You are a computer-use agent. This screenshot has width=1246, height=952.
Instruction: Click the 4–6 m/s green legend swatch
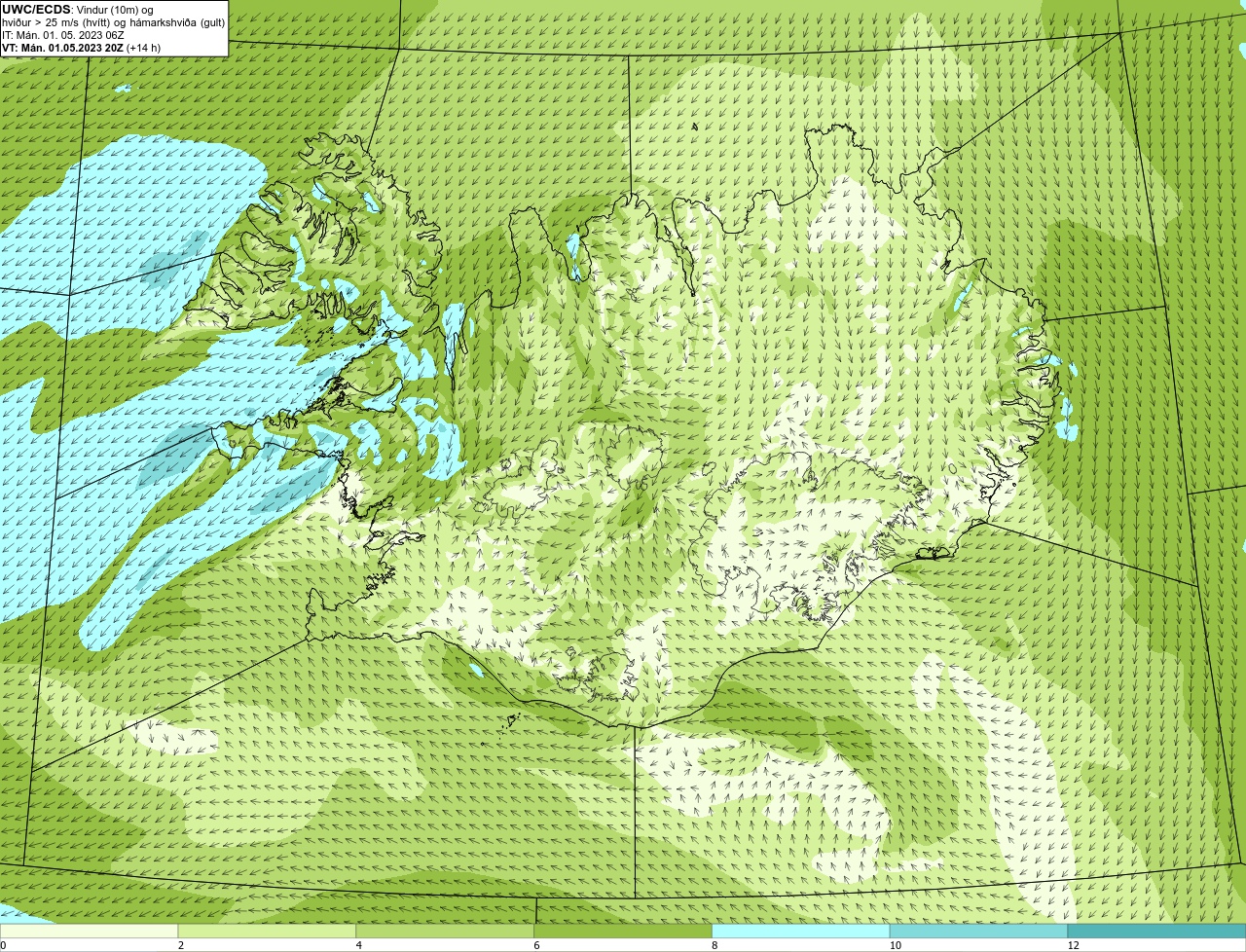click(445, 931)
